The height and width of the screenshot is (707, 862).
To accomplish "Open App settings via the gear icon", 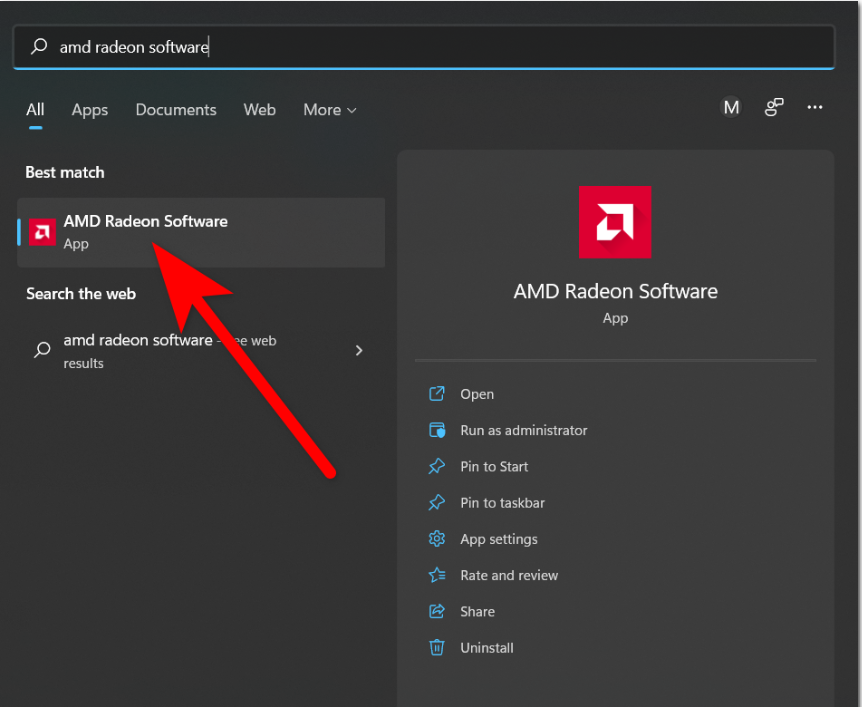I will pos(437,538).
